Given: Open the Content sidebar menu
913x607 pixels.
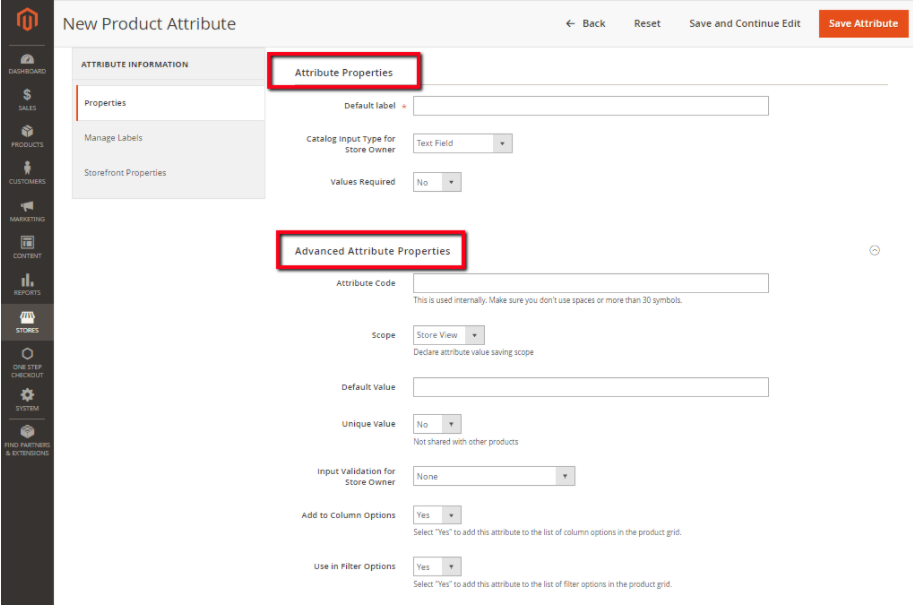Looking at the screenshot, I should coord(27,247).
